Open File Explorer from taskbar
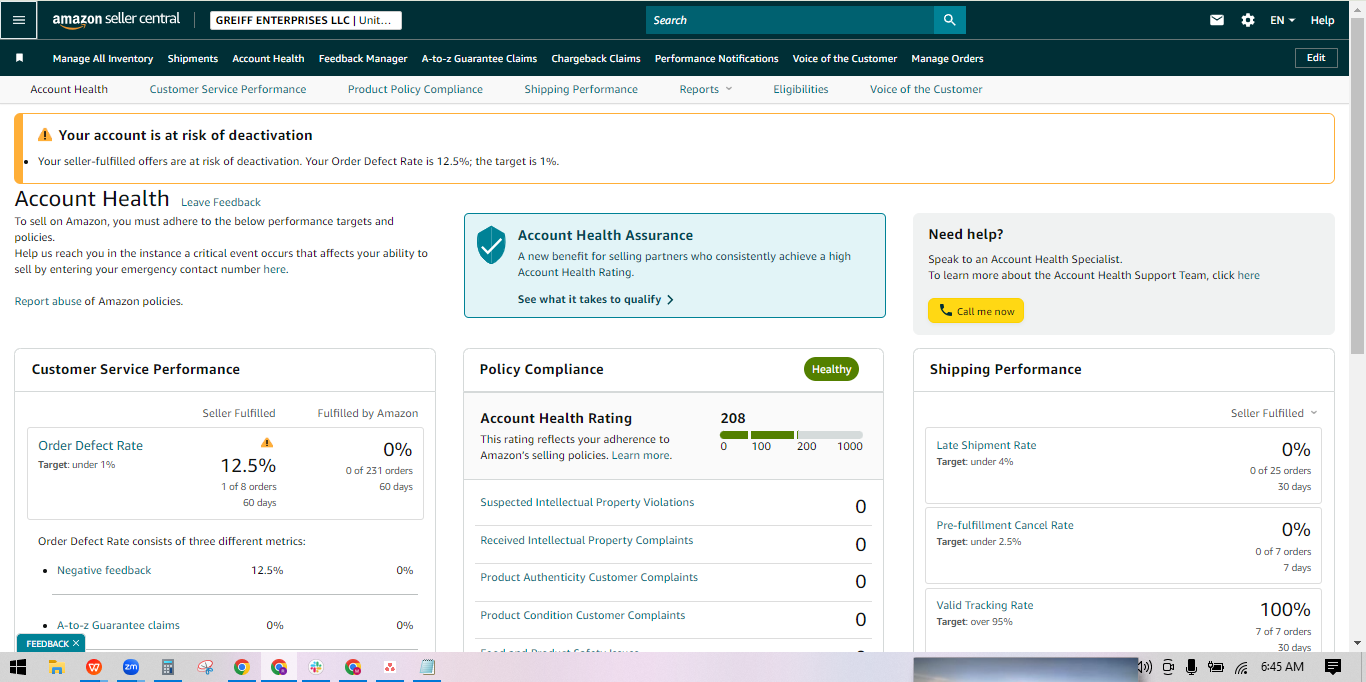The image size is (1366, 682). pos(56,667)
